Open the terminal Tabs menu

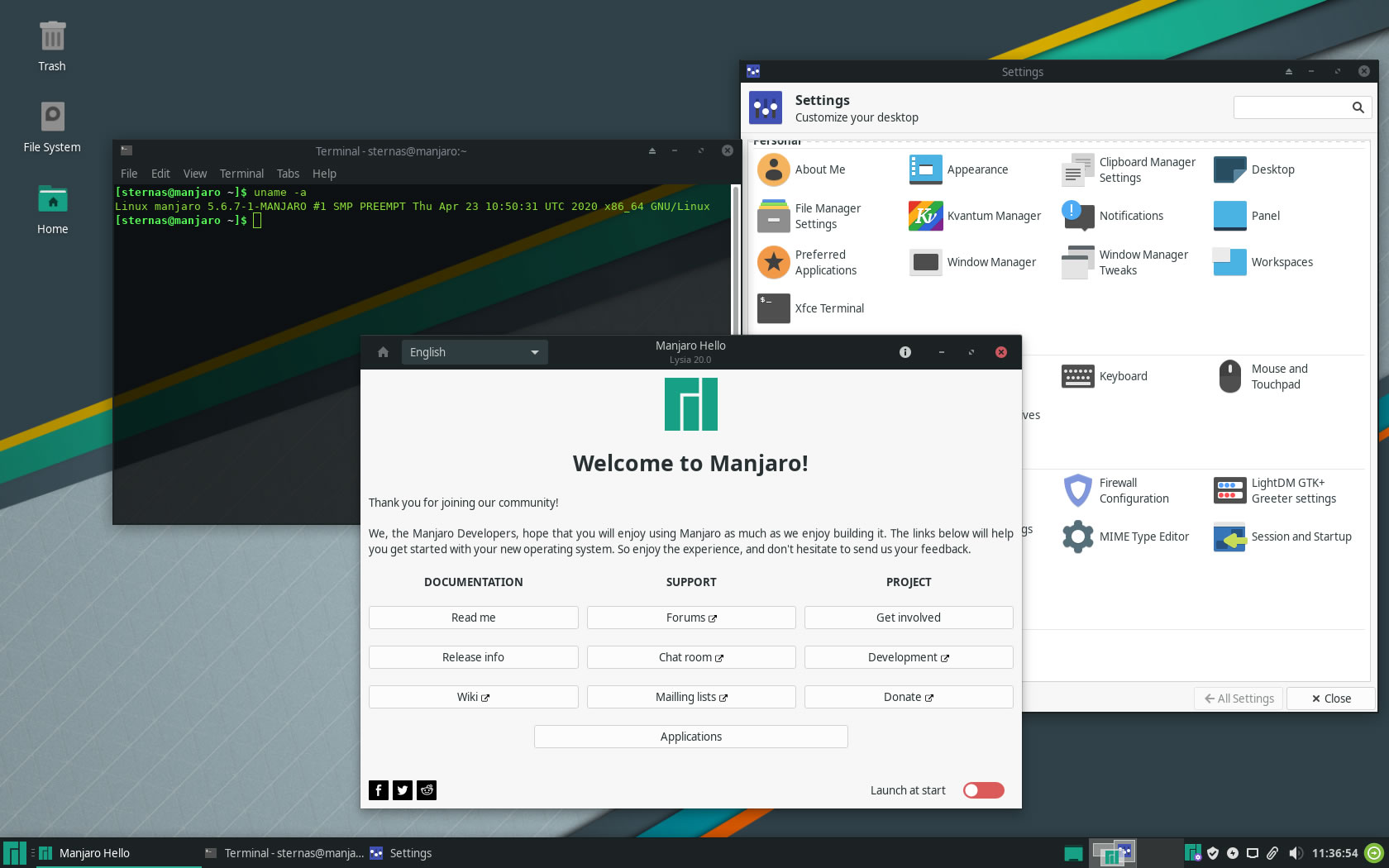[x=288, y=174]
